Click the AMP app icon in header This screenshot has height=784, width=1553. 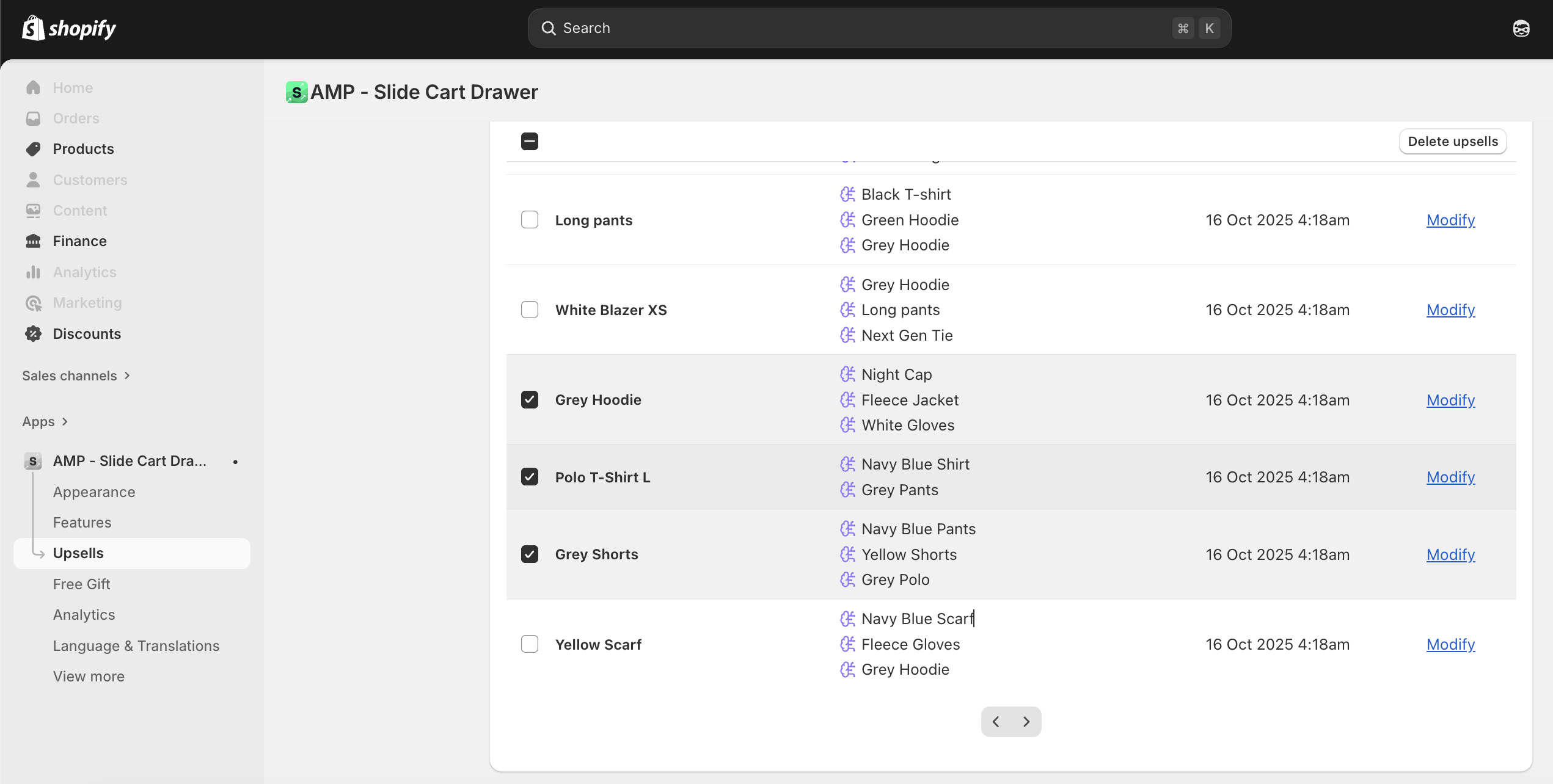[x=297, y=92]
